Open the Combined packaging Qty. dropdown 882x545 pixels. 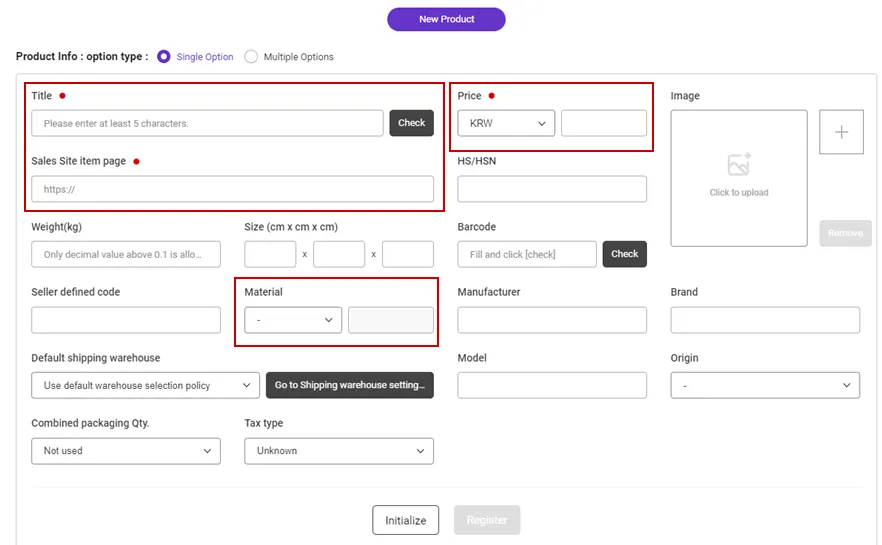[125, 451]
